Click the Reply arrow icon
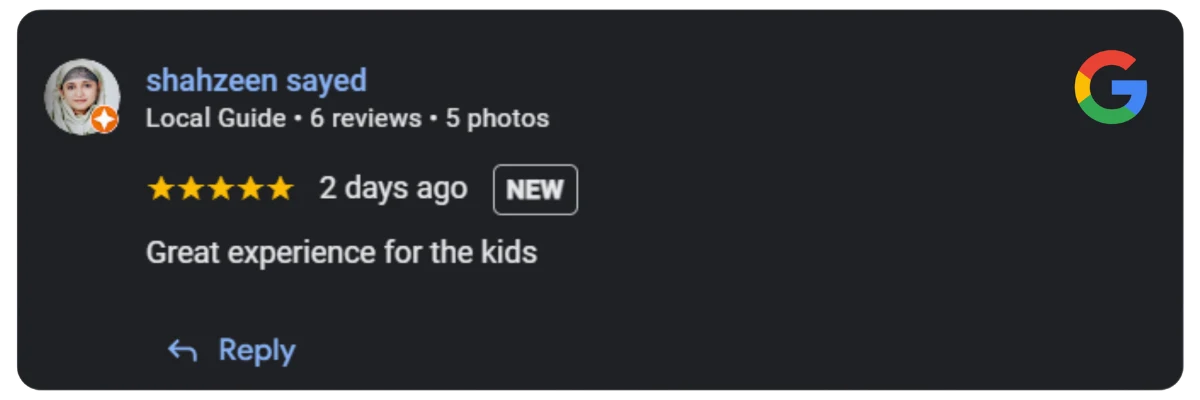Viewport: 1200px width, 400px height. pos(182,350)
